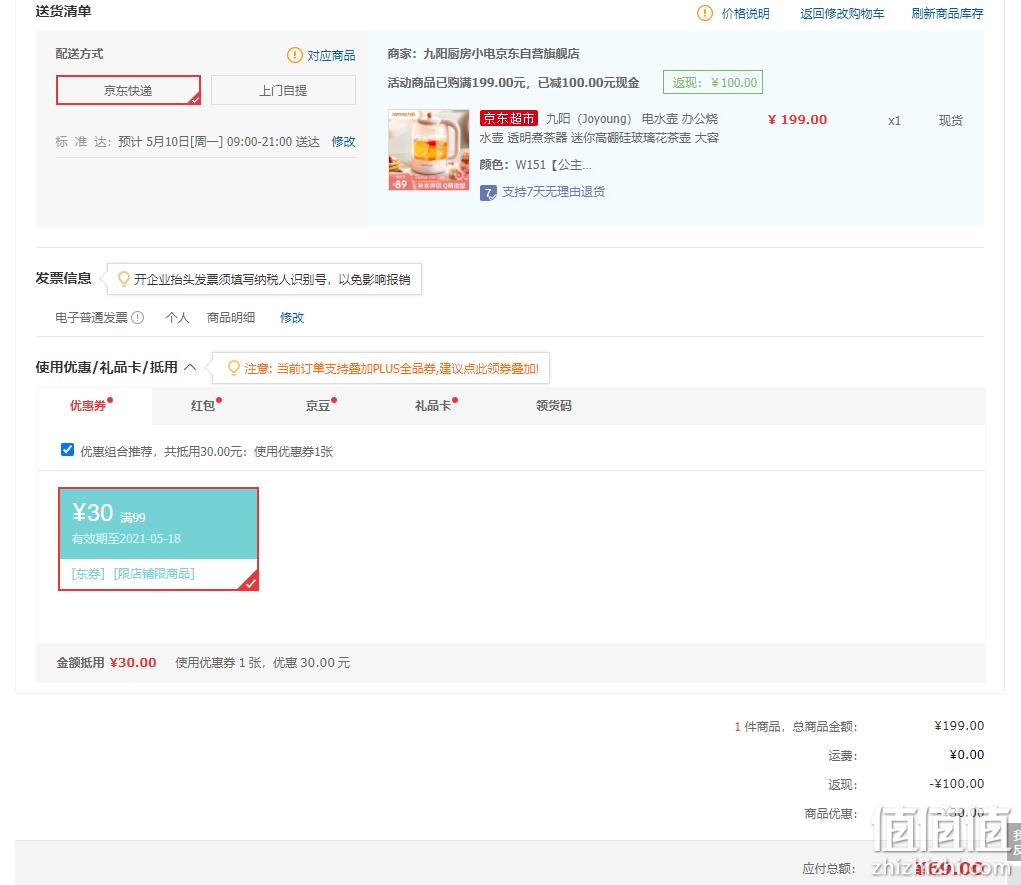The width and height of the screenshot is (1021, 885).
Task: Click the lightbulb icon in PLUS coupon notice
Action: (233, 368)
